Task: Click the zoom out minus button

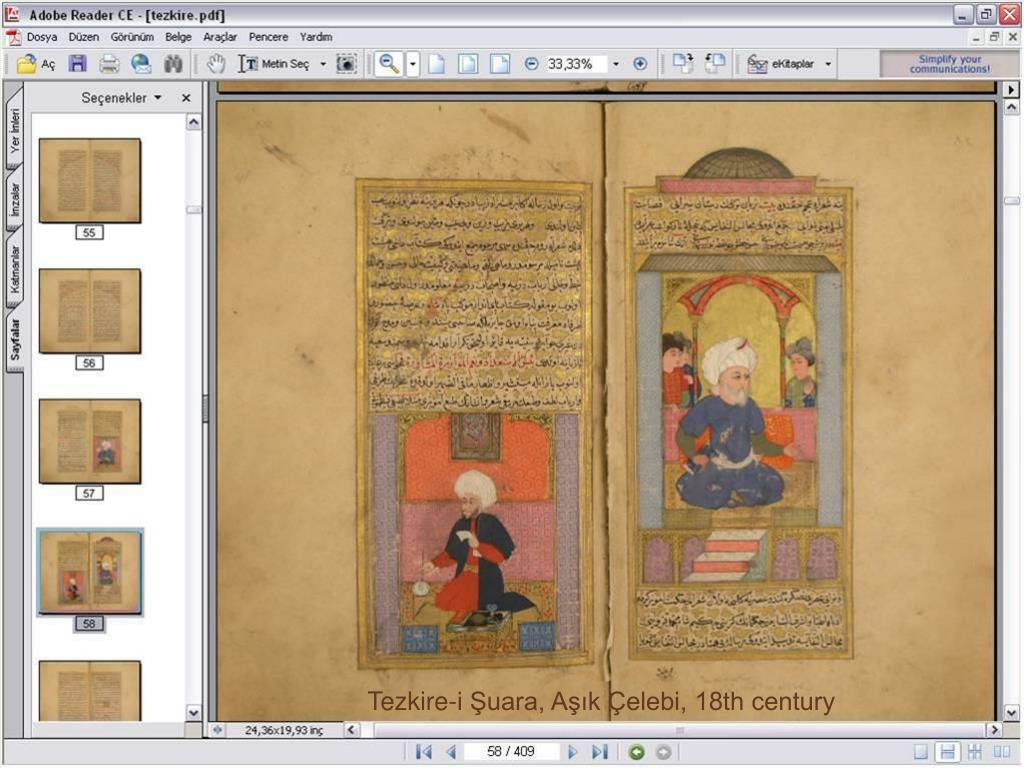Action: point(532,64)
